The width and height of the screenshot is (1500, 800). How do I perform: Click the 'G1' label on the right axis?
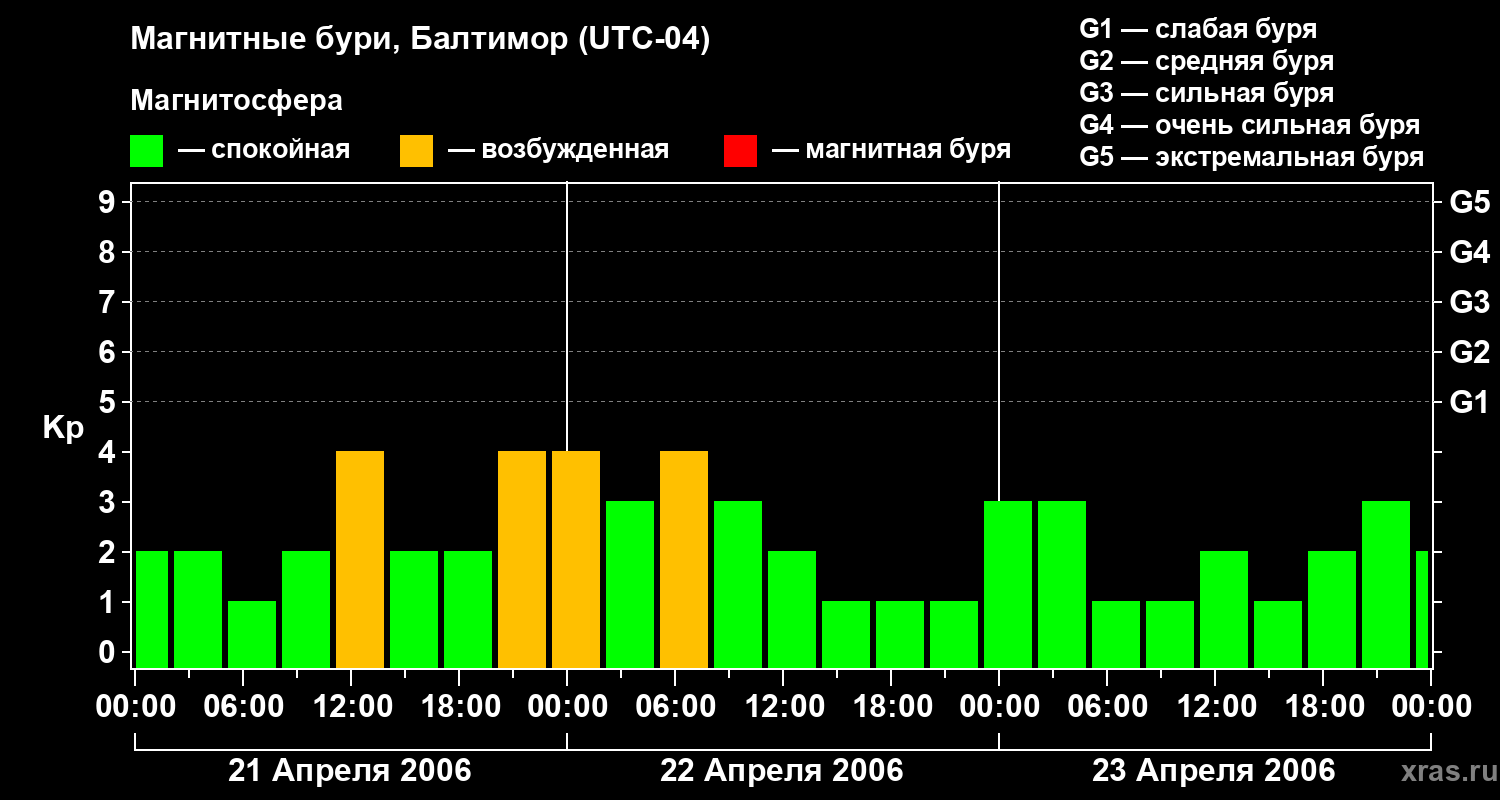pos(1470,403)
